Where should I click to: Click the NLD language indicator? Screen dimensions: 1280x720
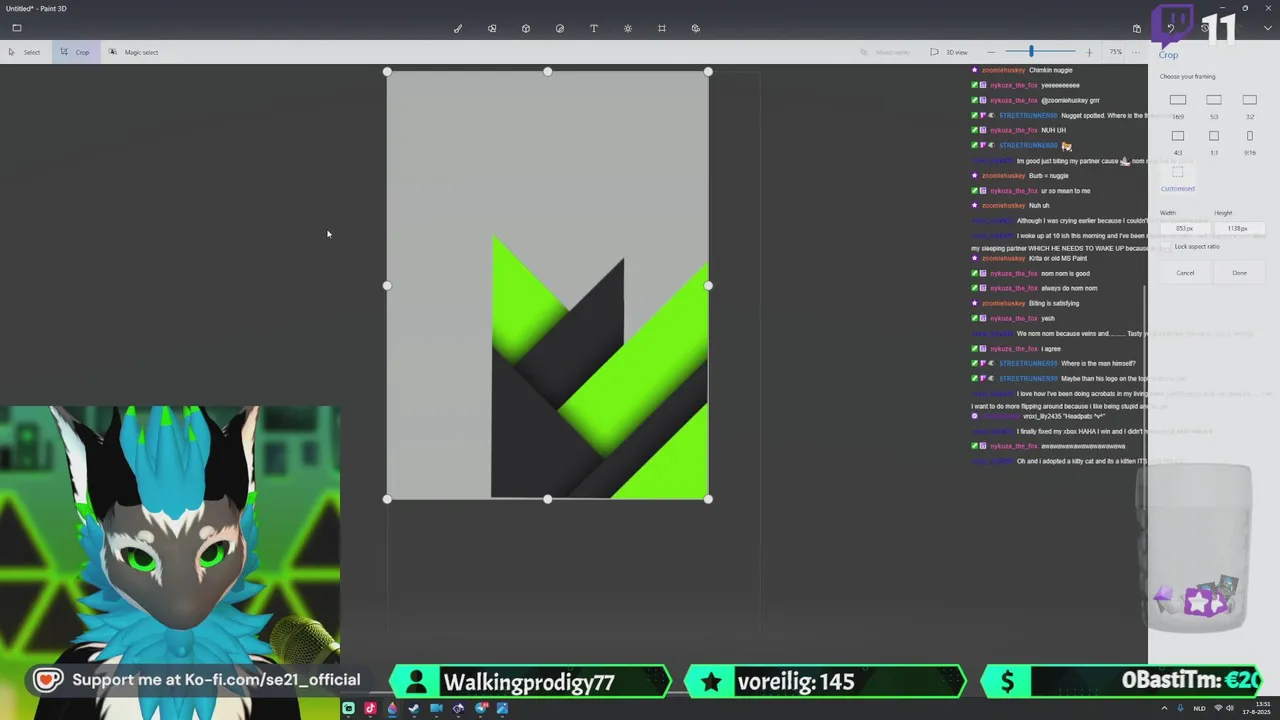coord(1199,709)
